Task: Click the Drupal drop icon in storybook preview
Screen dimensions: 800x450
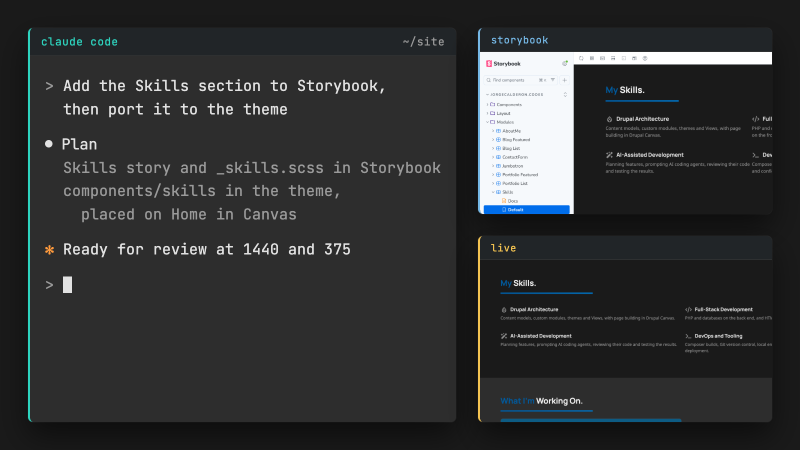Action: coord(609,119)
